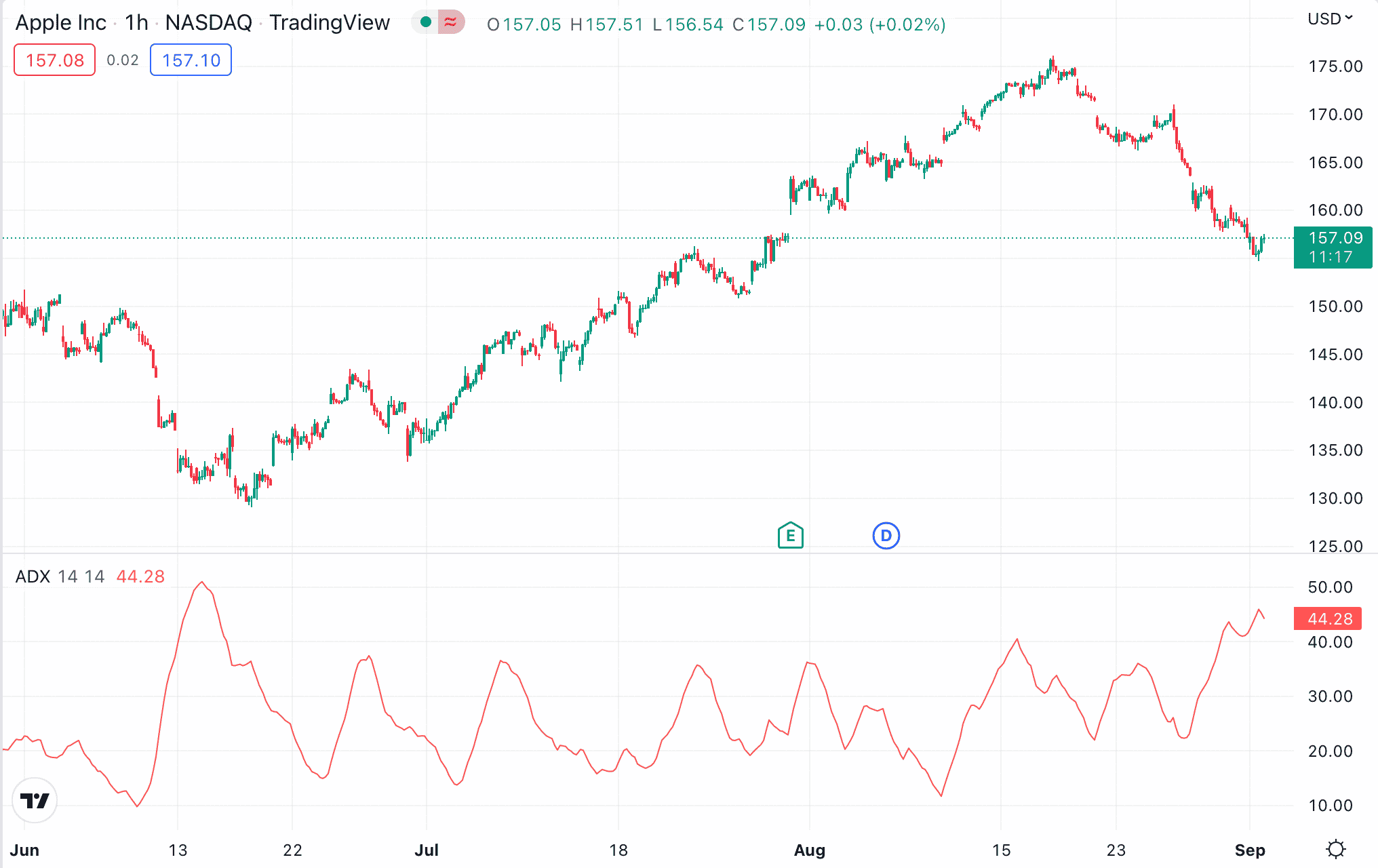Click the current price label 157.09

1333,247
